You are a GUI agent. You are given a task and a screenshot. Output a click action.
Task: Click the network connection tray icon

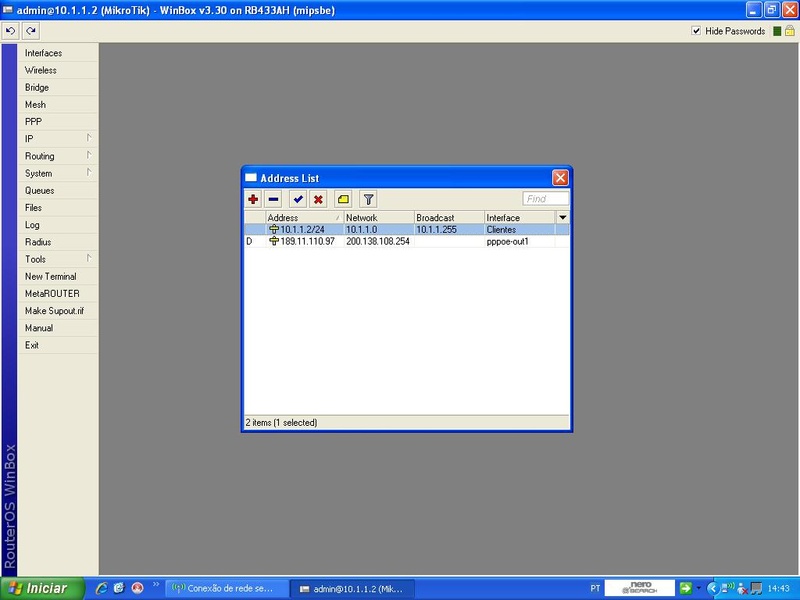[729, 588]
